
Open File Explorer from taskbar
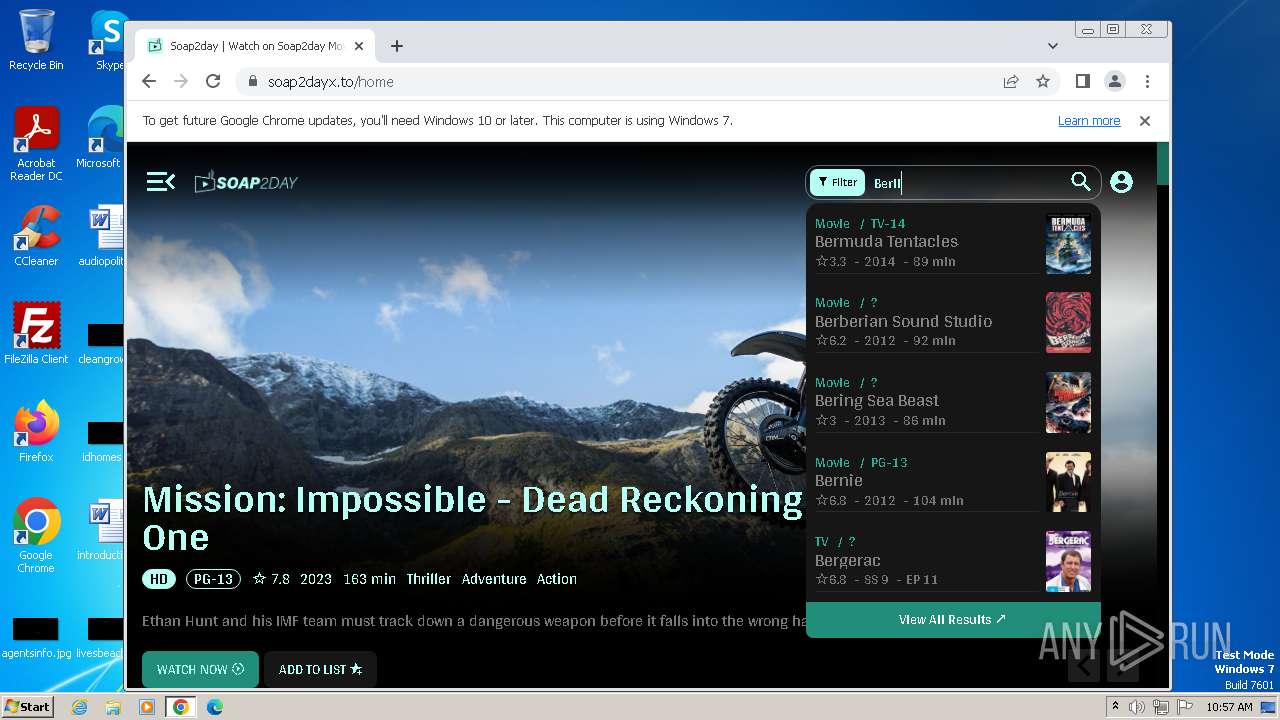(x=113, y=707)
